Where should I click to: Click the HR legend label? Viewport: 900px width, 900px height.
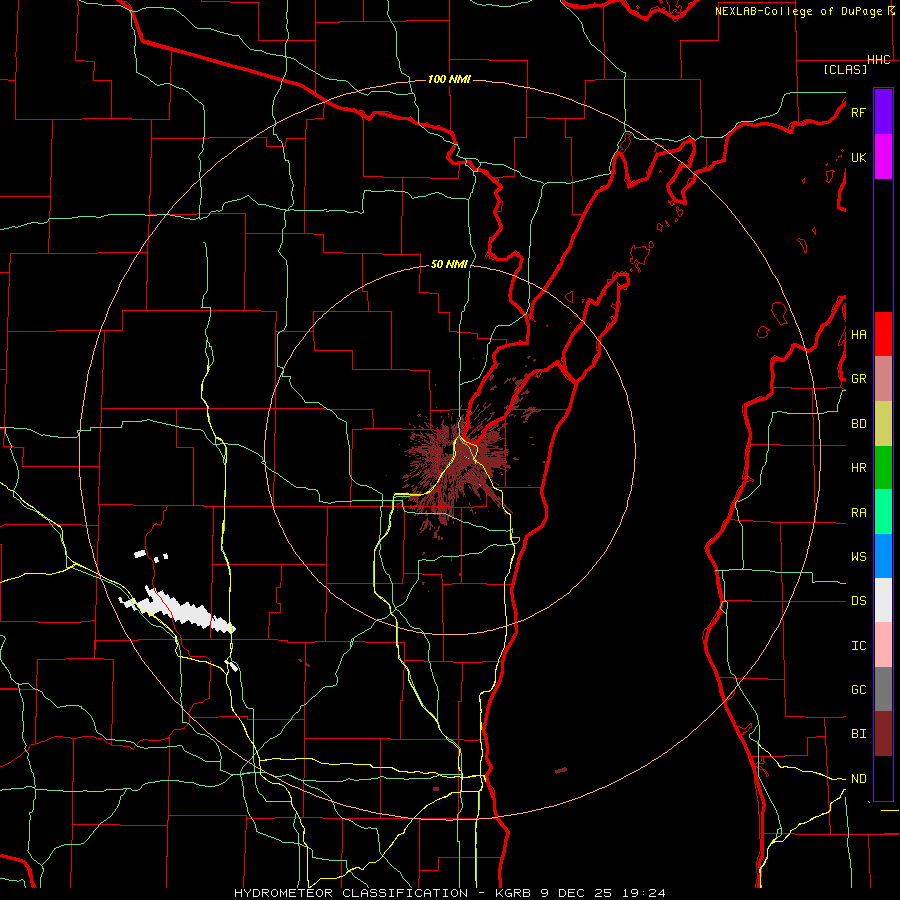click(x=858, y=468)
